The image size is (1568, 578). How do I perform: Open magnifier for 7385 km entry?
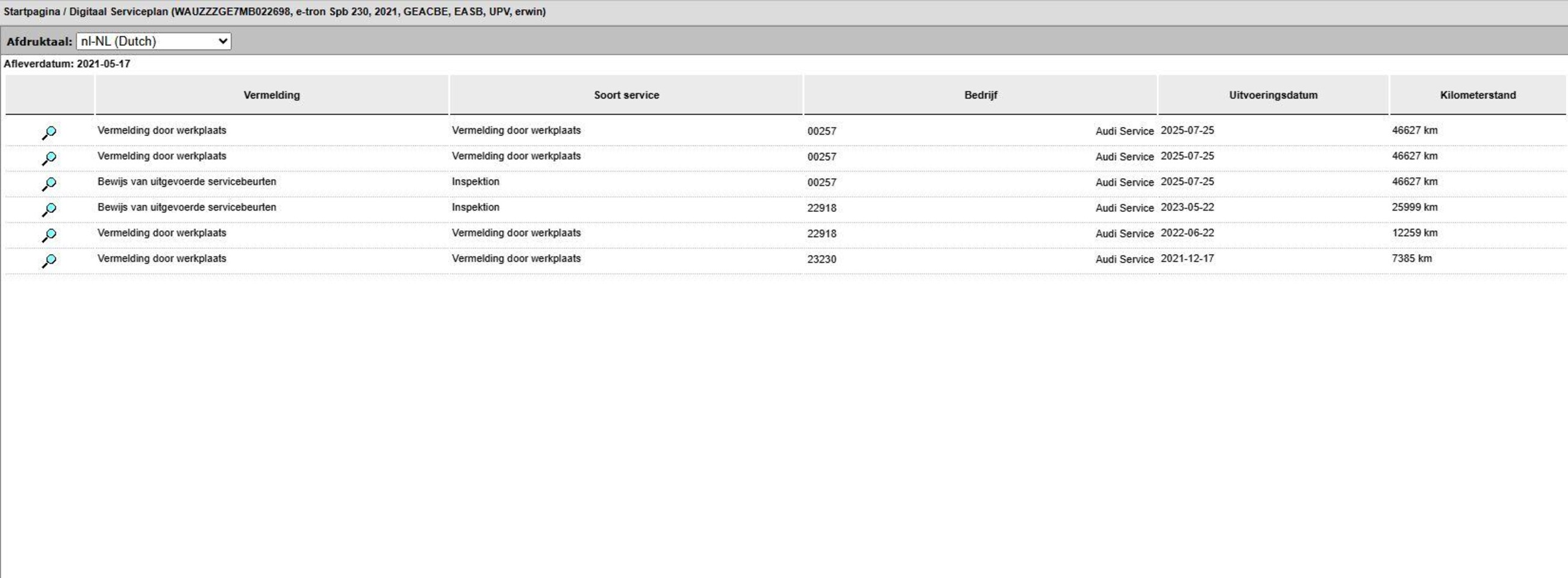49,259
